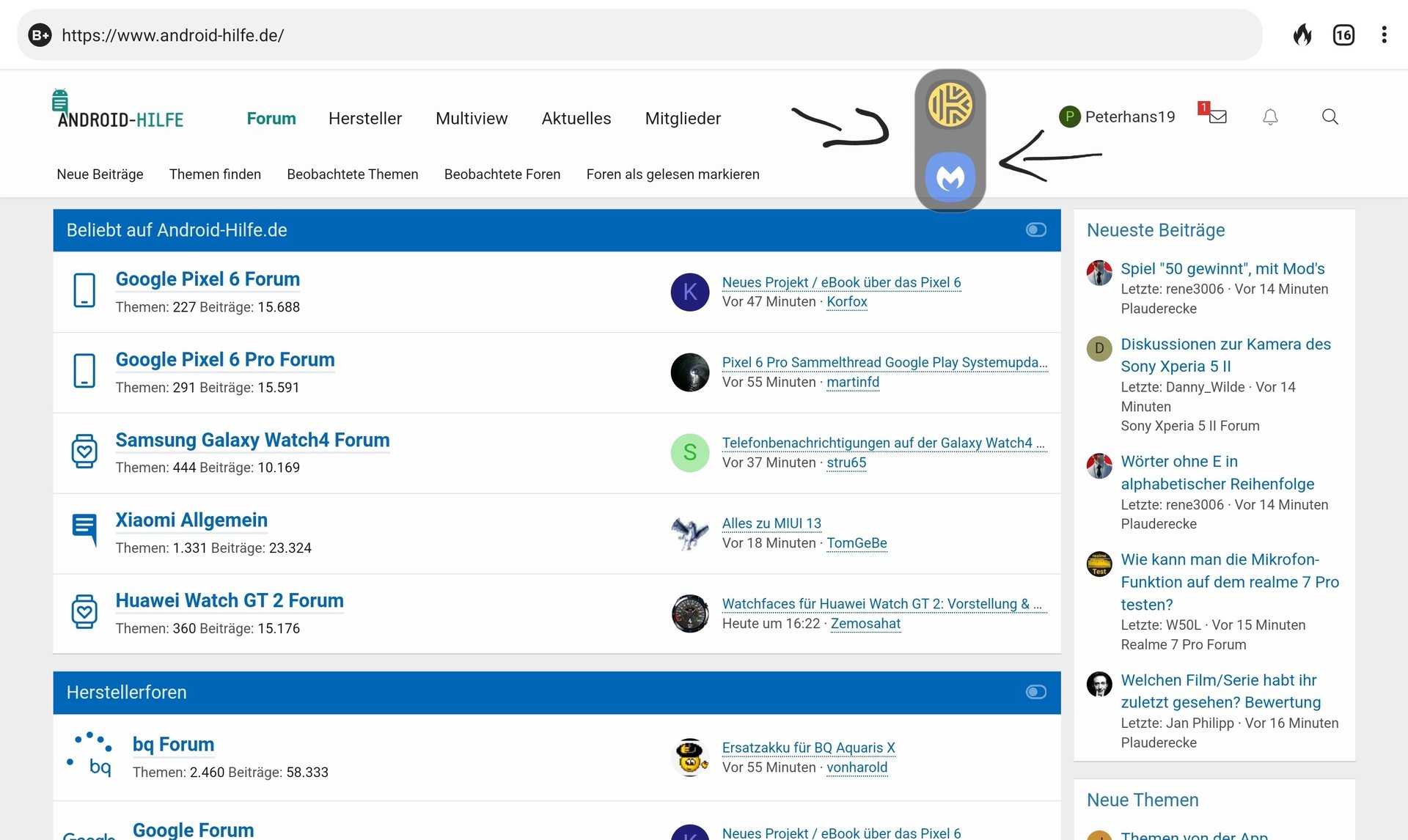Click Foren als gelesen markieren
1408x840 pixels.
click(672, 174)
